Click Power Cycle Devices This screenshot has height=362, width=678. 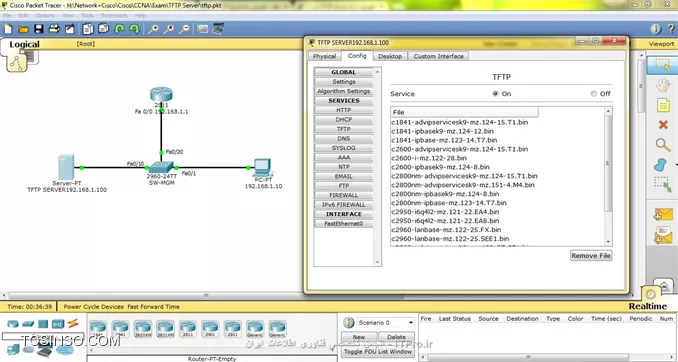point(93,307)
